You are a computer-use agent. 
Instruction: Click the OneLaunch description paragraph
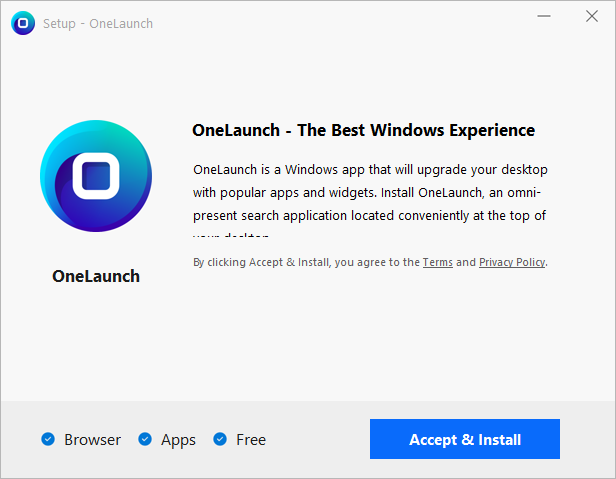click(x=370, y=192)
